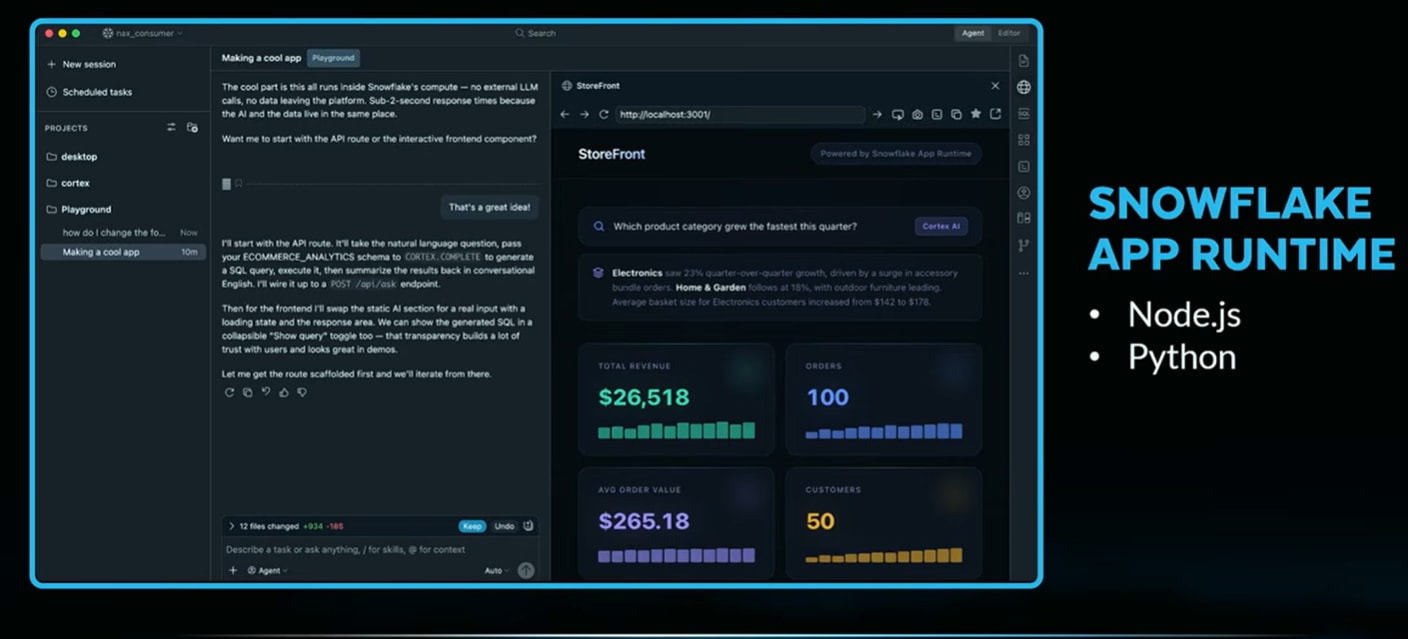1408x639 pixels.
Task: Click the screen inspect icon in browser toolbar
Action: [x=898, y=115]
